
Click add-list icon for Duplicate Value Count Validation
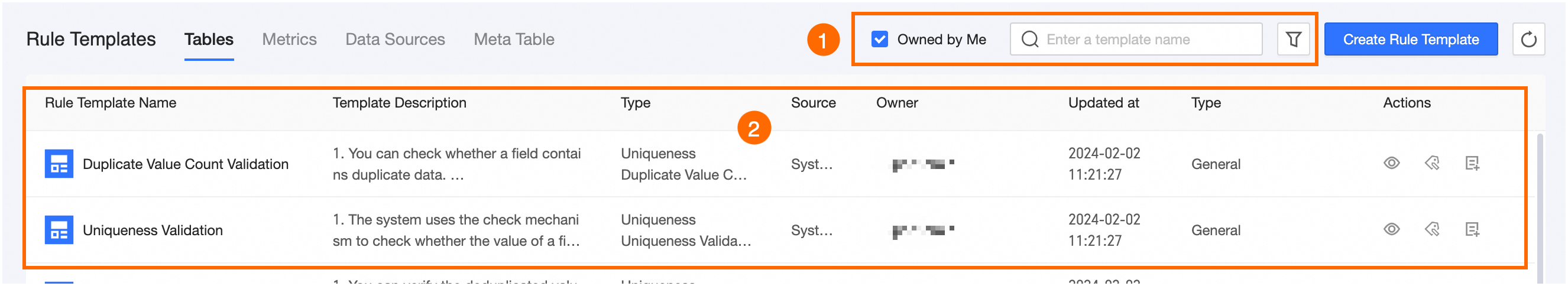(1472, 164)
